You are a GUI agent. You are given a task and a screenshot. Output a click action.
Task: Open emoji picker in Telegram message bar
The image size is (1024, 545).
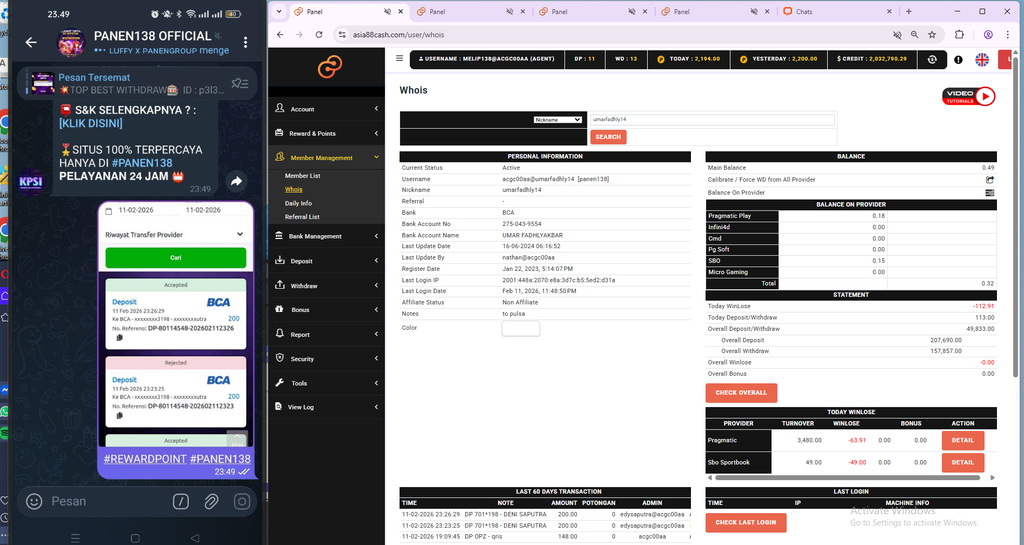coord(34,501)
